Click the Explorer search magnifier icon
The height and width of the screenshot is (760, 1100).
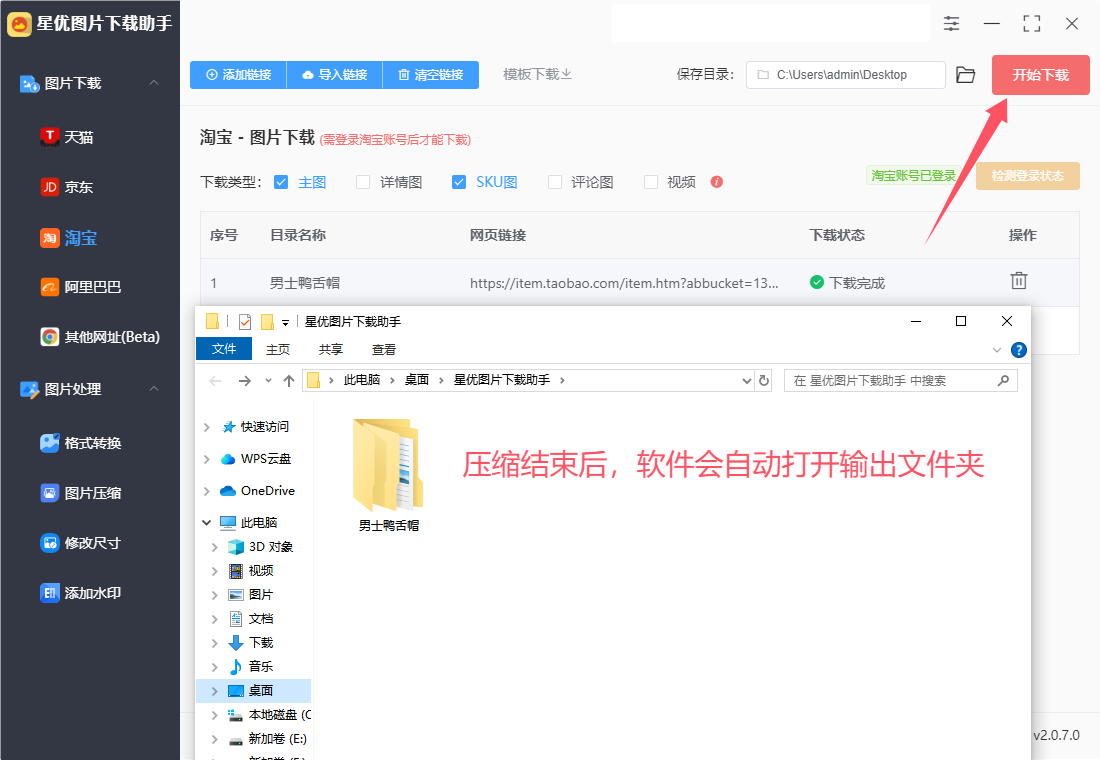[1003, 380]
